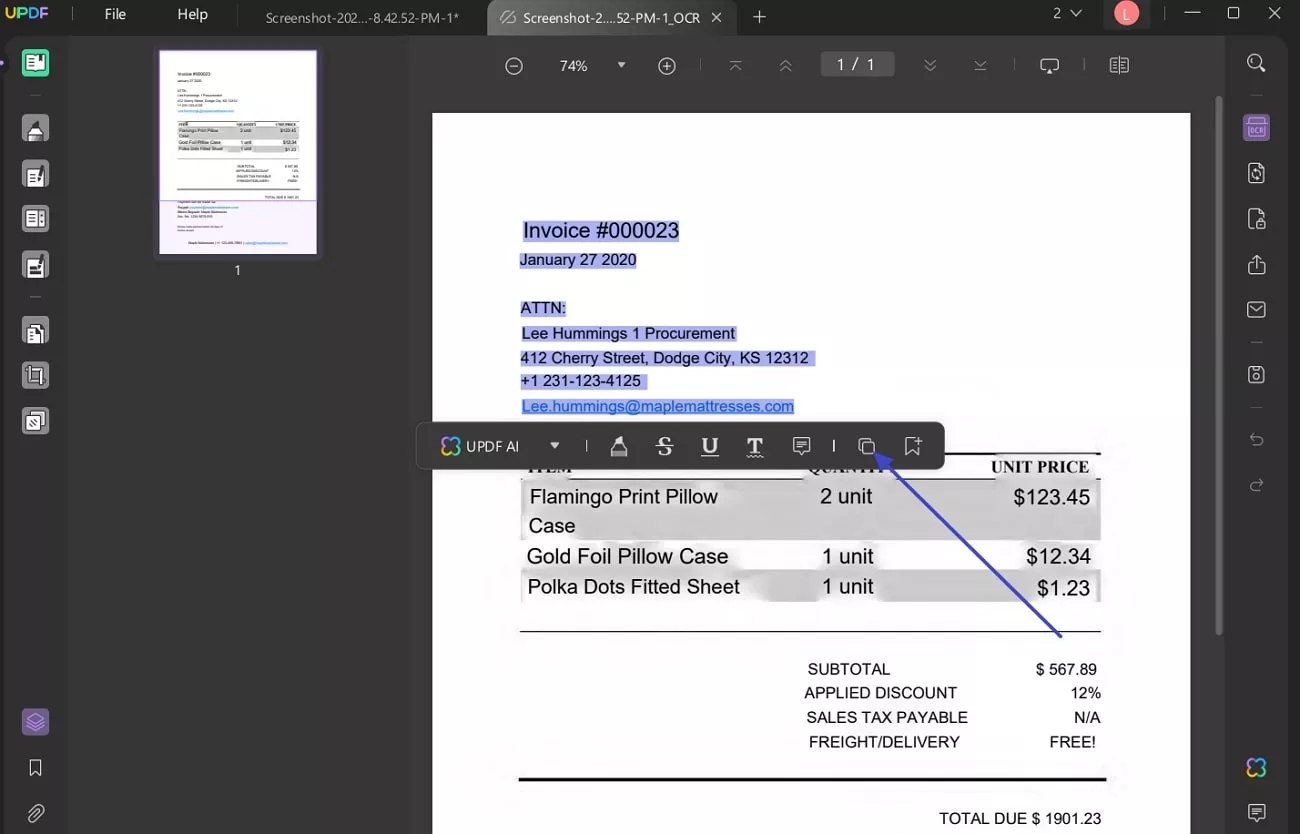
Task: Open the 74% zoom level dropdown
Action: tap(621, 65)
